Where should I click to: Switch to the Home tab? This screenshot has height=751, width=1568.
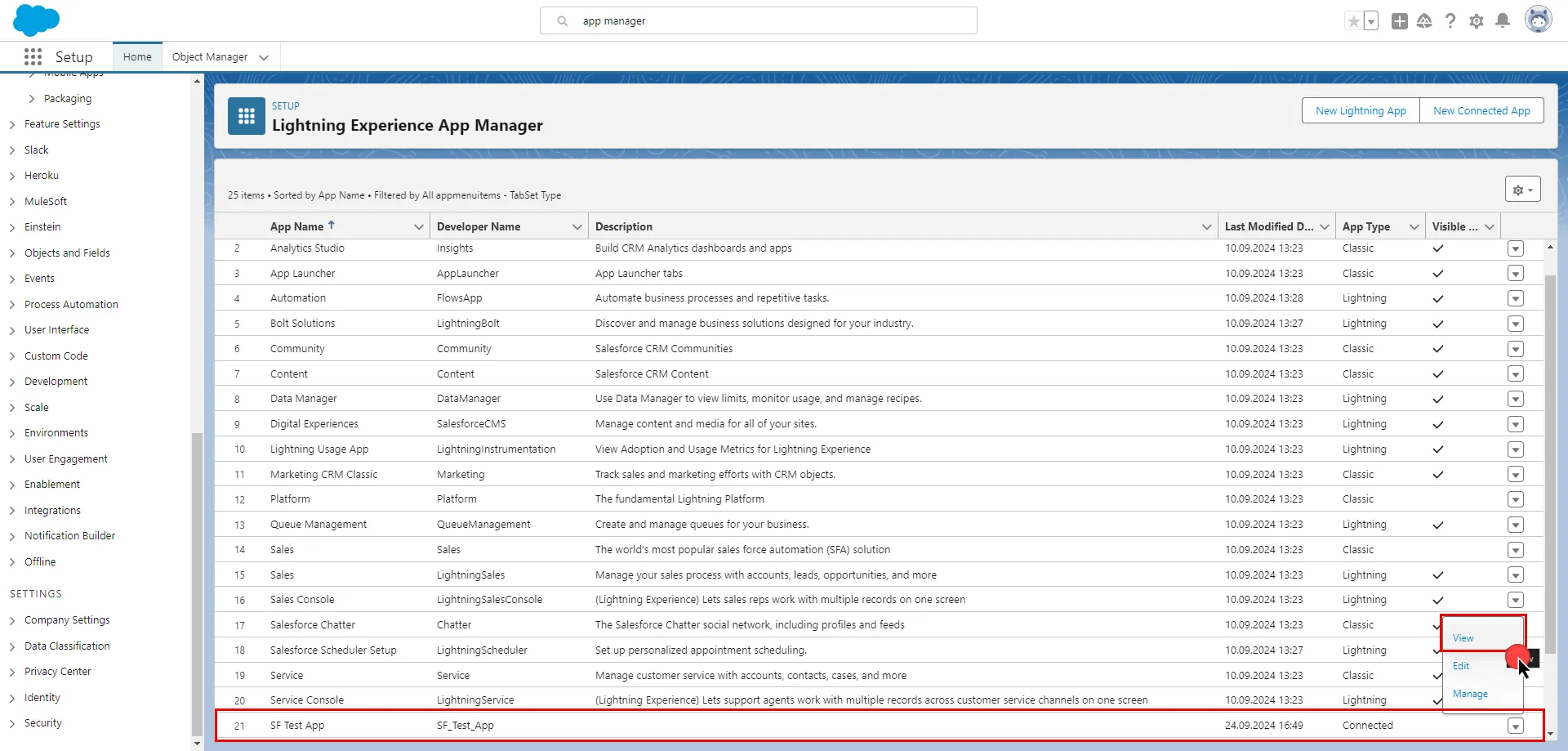pos(137,57)
